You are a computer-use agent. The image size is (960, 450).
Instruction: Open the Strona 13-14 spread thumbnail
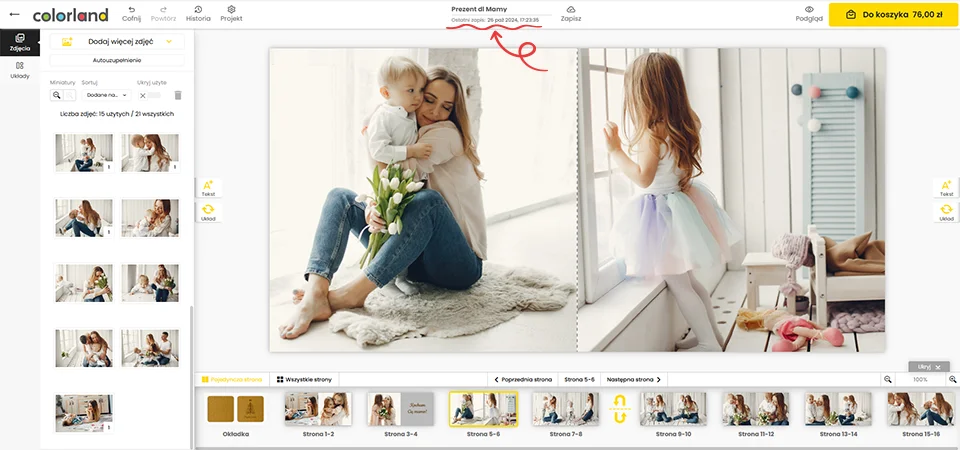(x=838, y=409)
